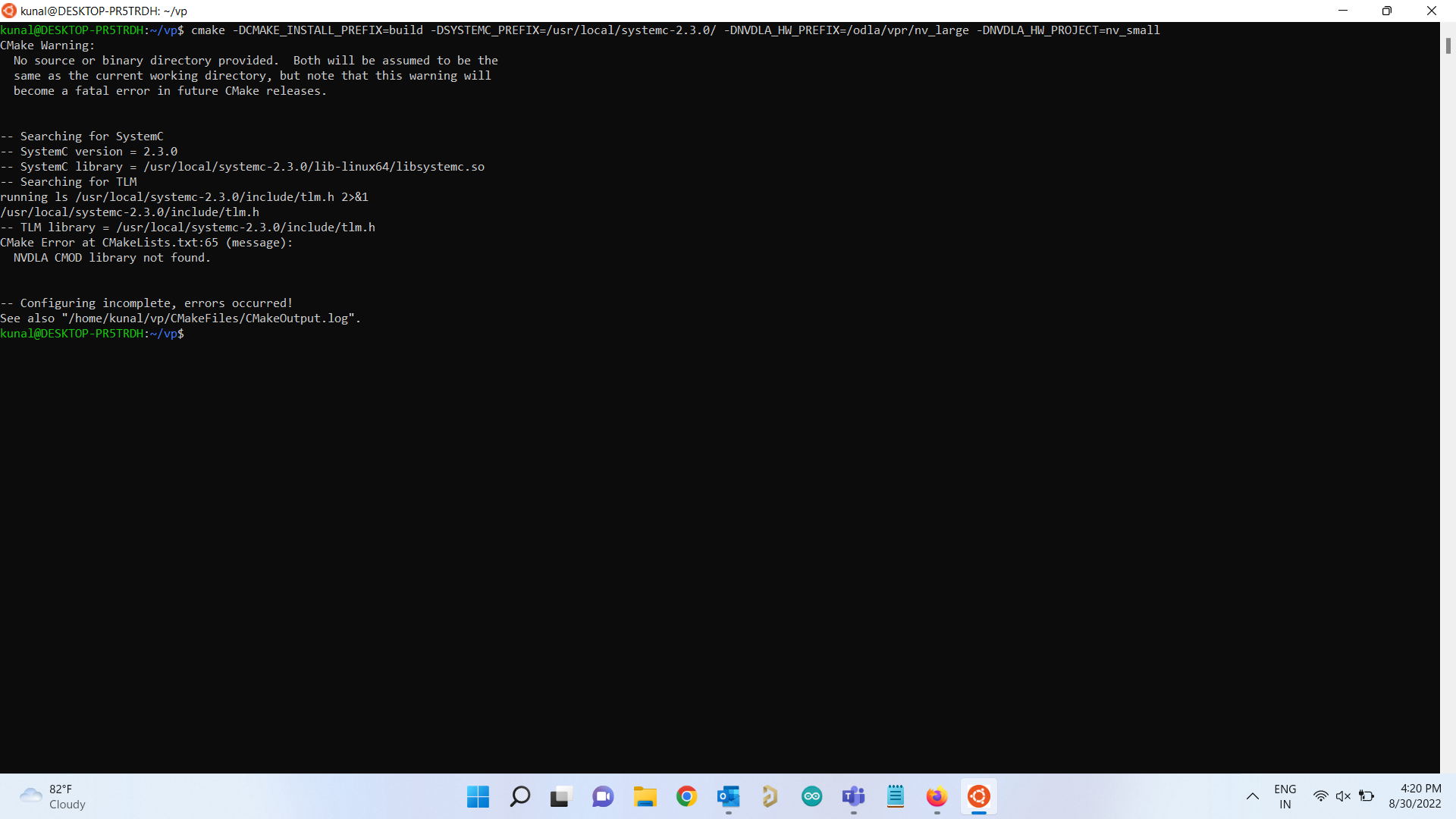Select the running Ubuntu terminal taskbar icon
The width and height of the screenshot is (1456, 819).
tap(978, 796)
